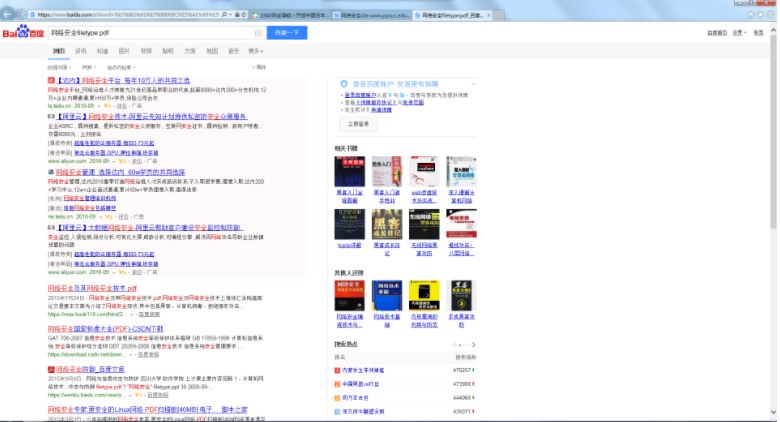Open 手机黑客攻防 book title link

click(x=462, y=320)
